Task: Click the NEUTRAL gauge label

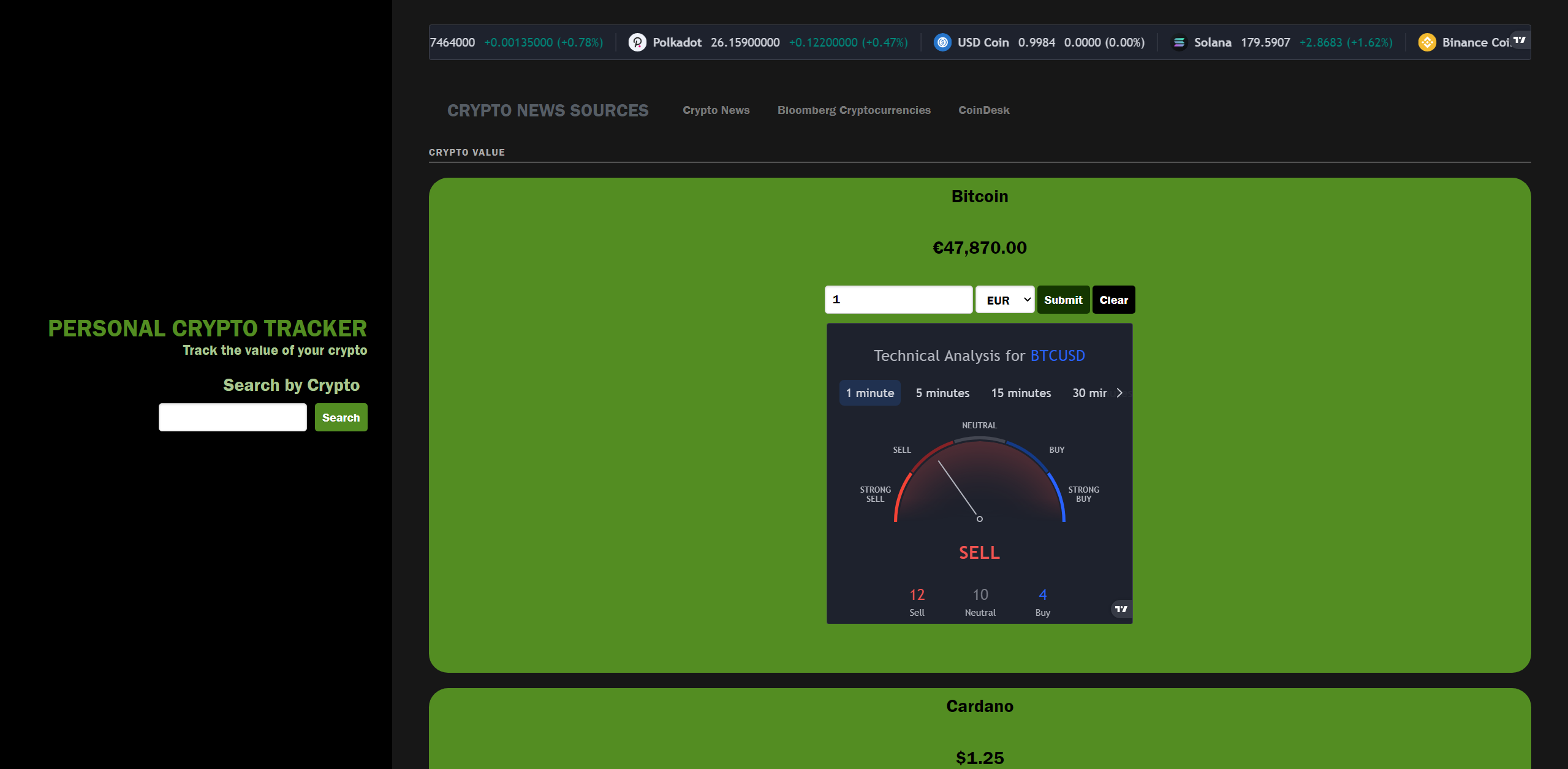Action: tap(979, 425)
